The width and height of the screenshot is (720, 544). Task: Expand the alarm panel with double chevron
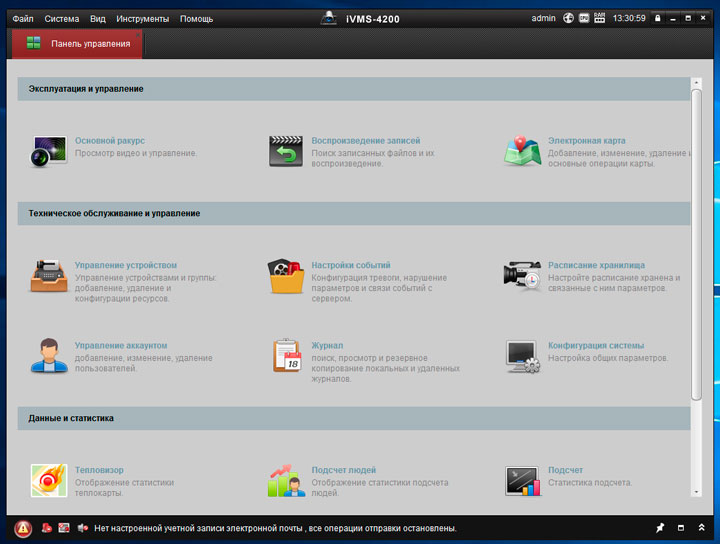click(703, 527)
